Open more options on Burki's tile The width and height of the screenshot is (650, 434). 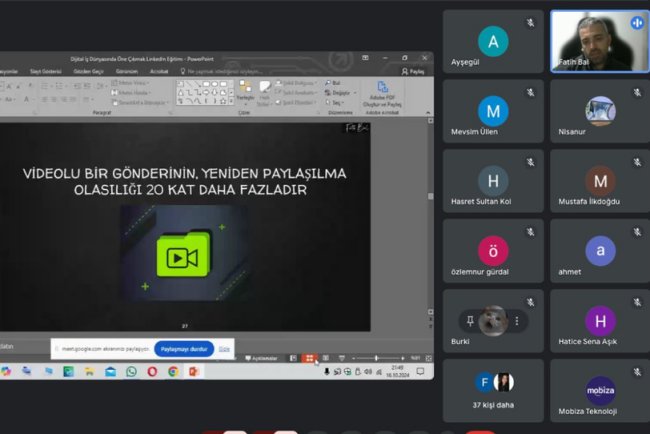pos(517,321)
